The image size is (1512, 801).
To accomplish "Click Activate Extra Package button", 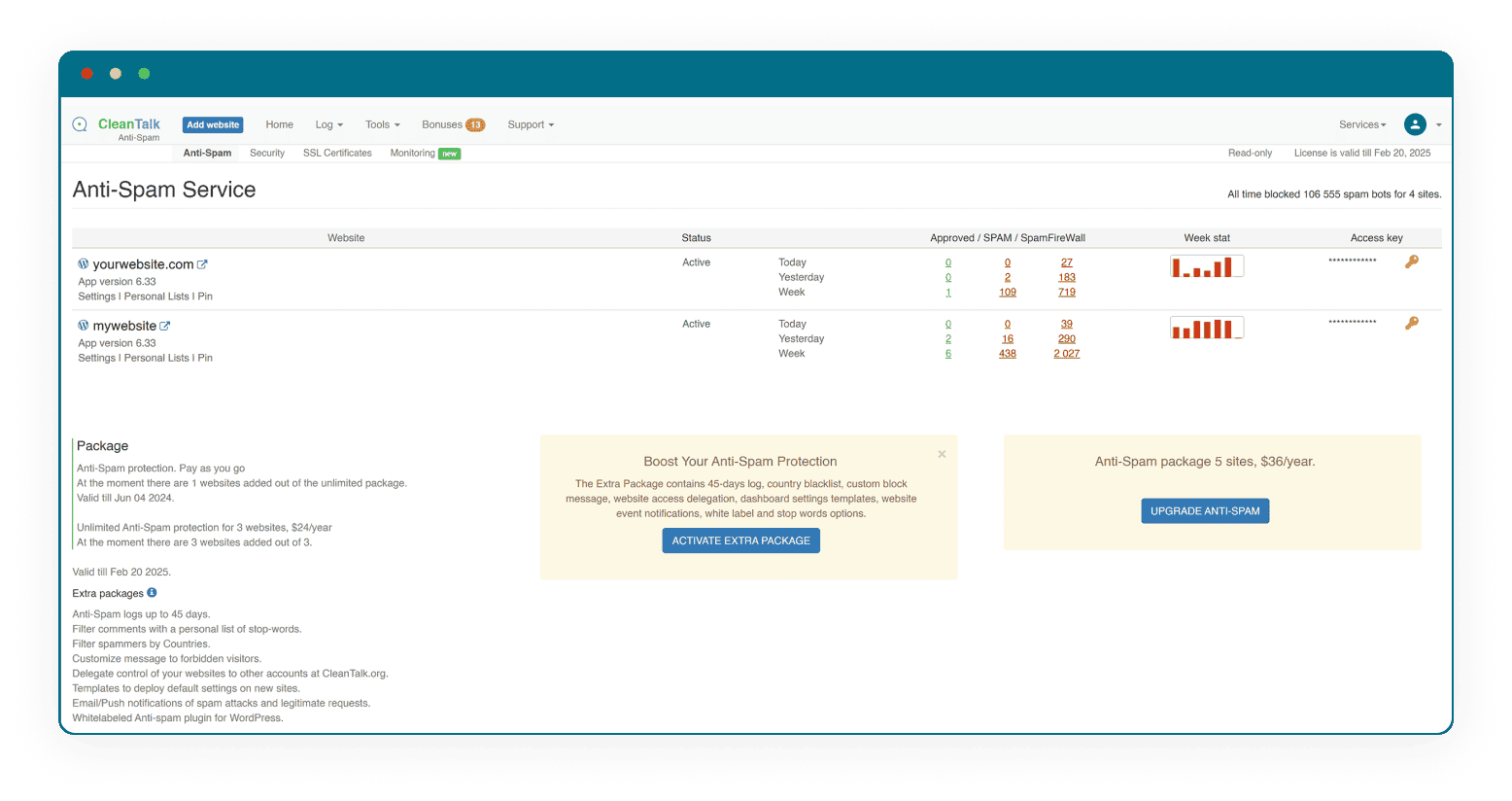I will pyautogui.click(x=741, y=540).
